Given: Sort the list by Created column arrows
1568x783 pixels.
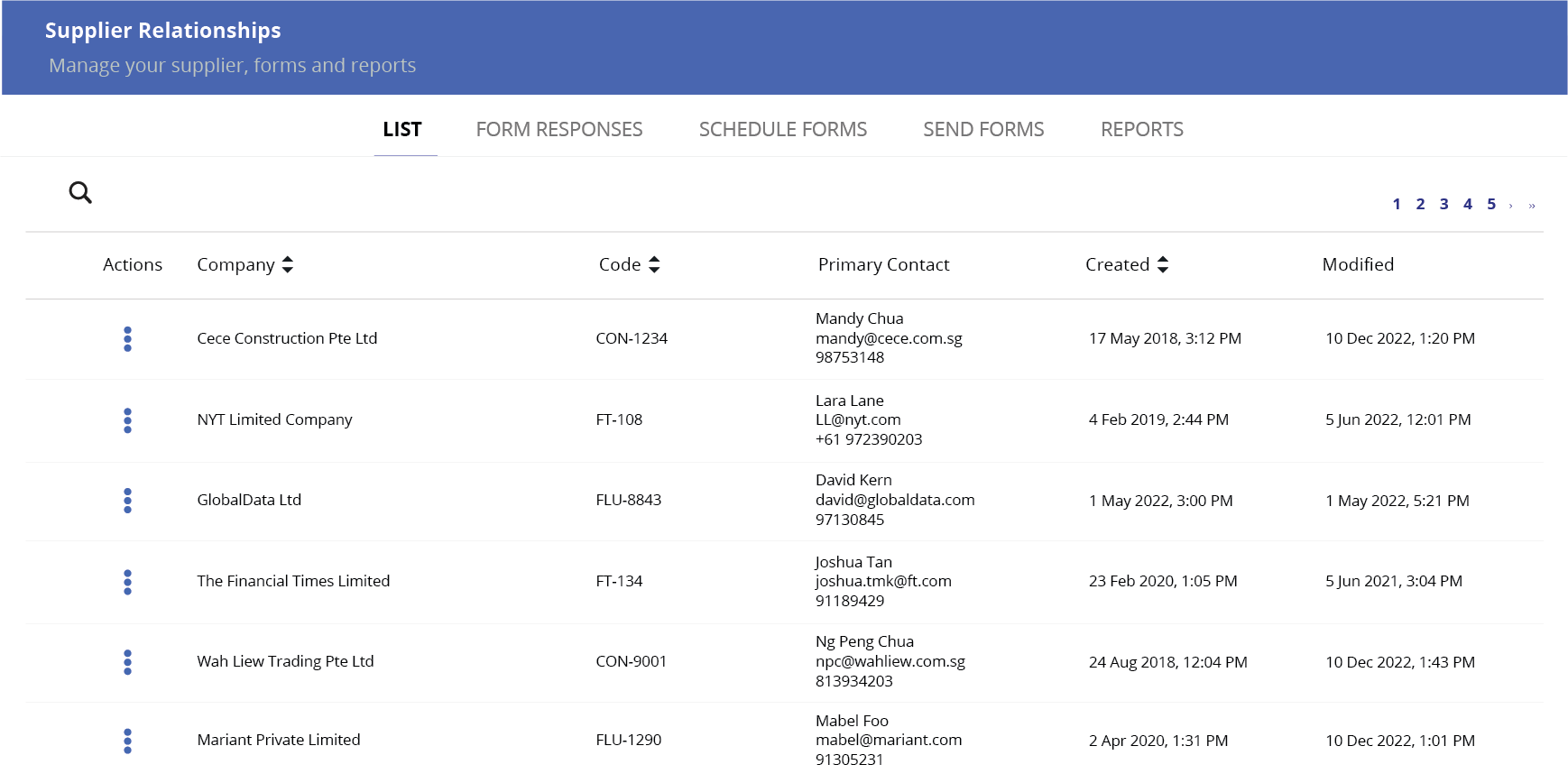Looking at the screenshot, I should click(1163, 264).
